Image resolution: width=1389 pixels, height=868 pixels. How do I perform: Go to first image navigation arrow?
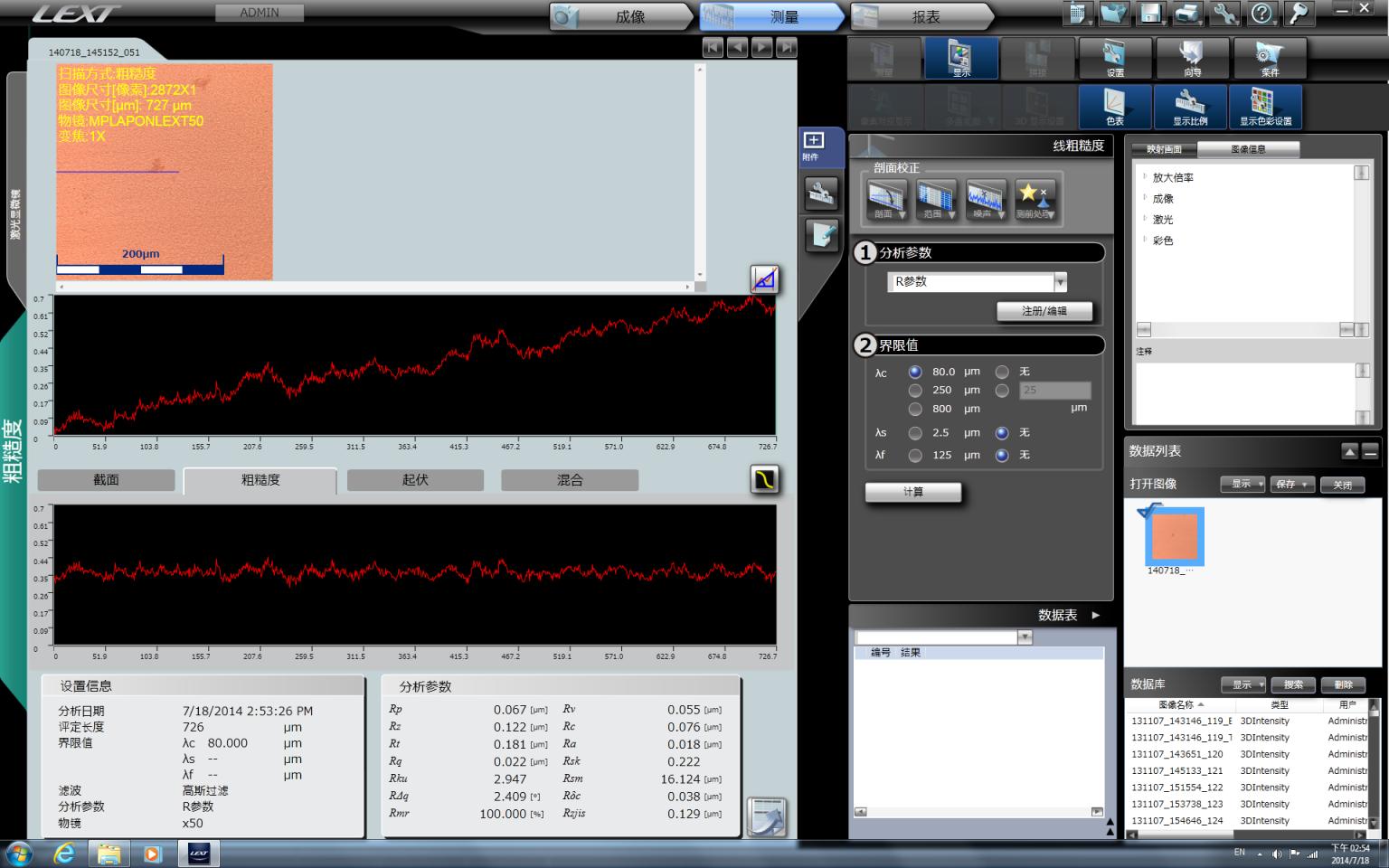(713, 47)
